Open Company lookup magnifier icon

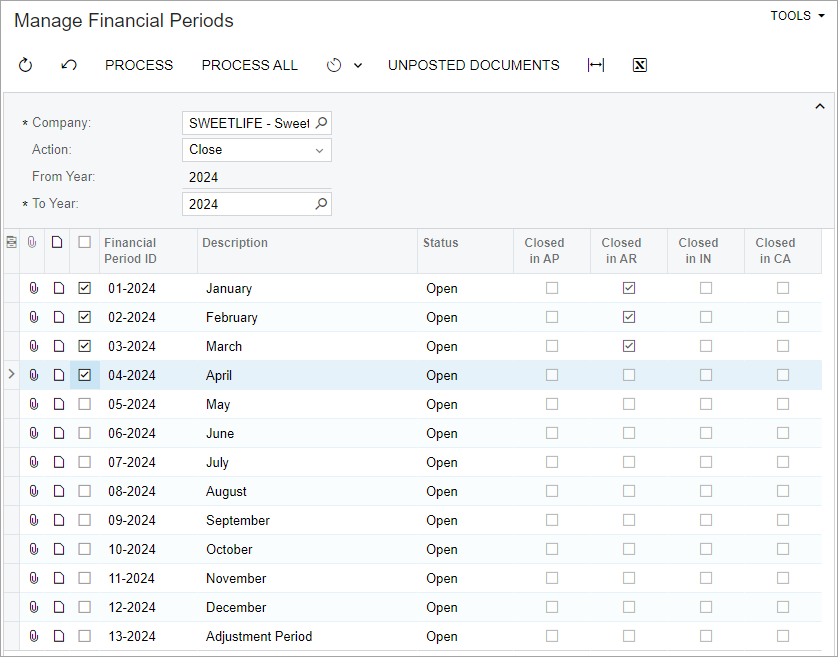point(321,123)
